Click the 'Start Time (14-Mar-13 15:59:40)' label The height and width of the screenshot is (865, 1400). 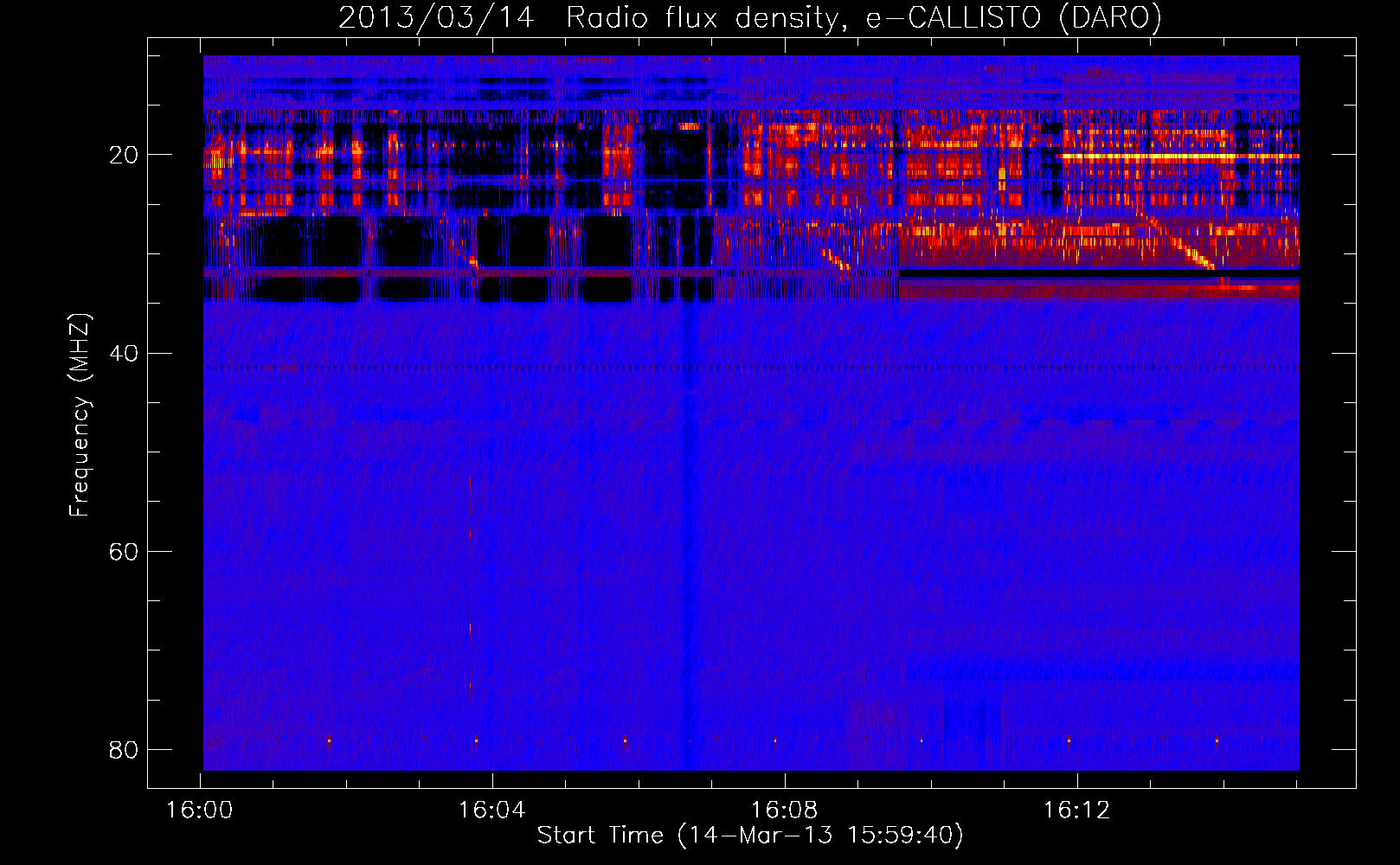pos(750,835)
